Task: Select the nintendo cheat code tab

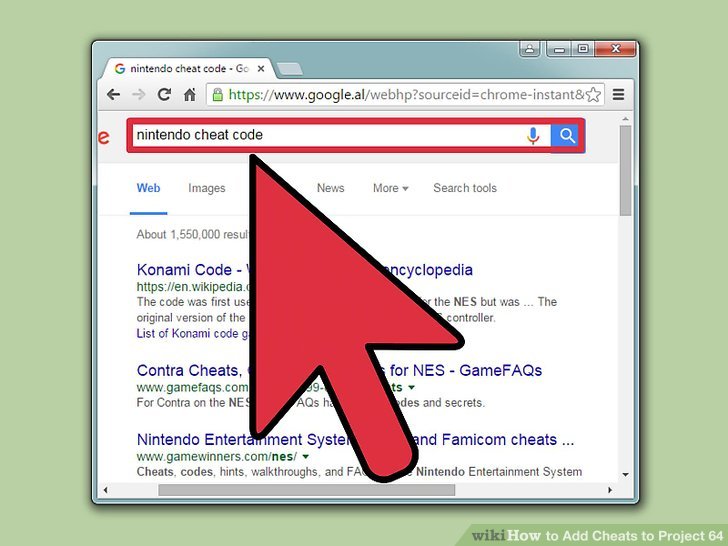Action: click(189, 69)
